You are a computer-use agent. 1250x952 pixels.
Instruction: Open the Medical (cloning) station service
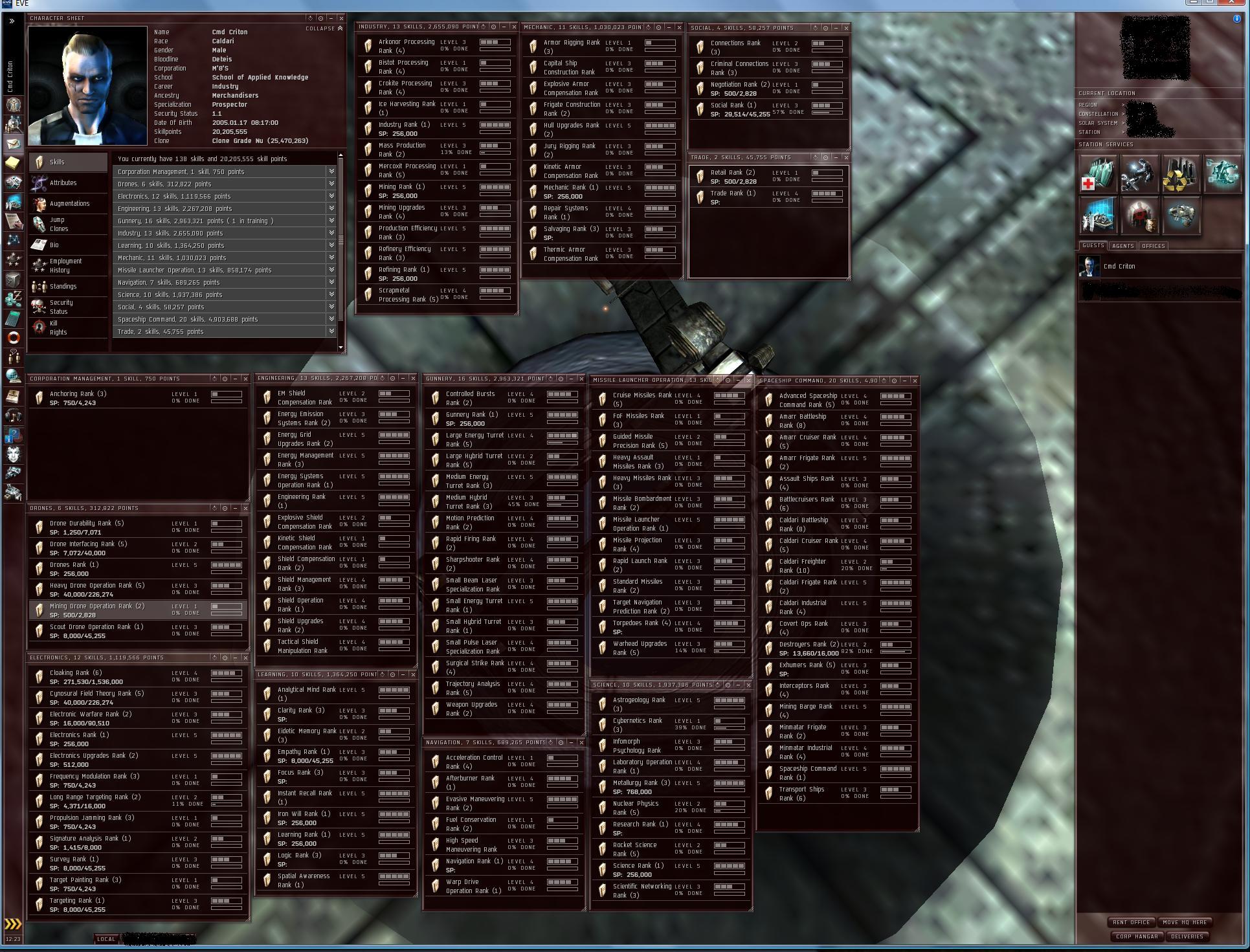pos(1097,173)
